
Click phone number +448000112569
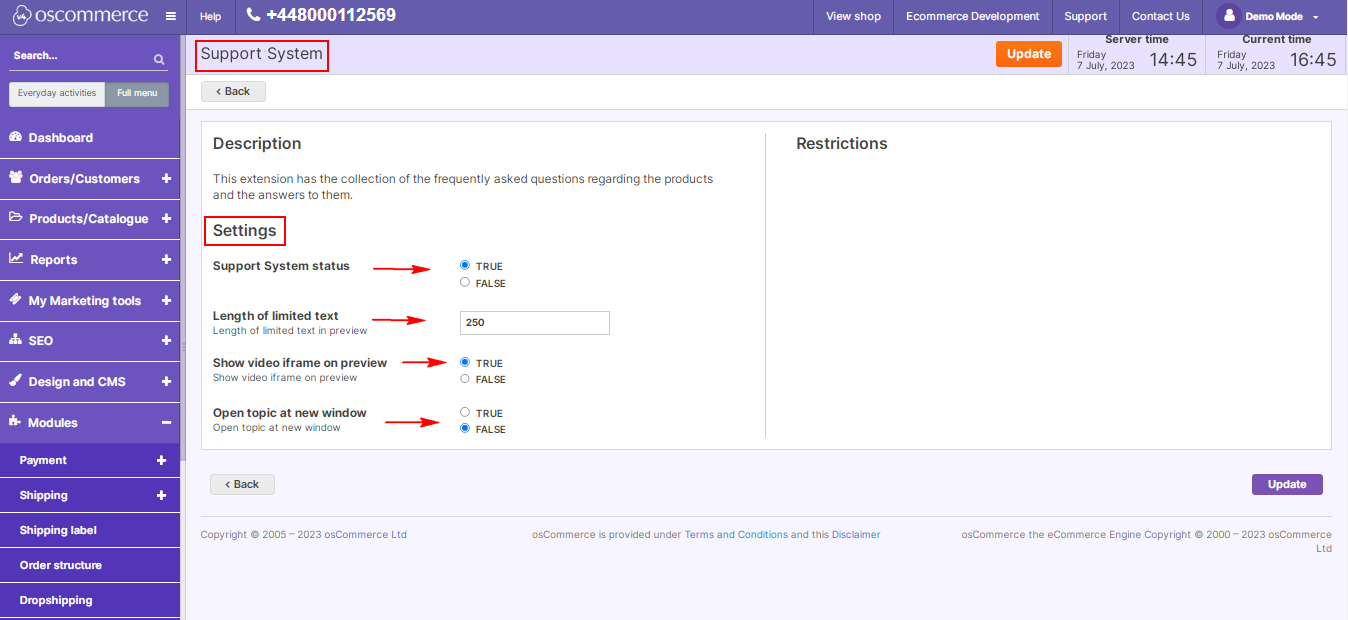(x=331, y=15)
